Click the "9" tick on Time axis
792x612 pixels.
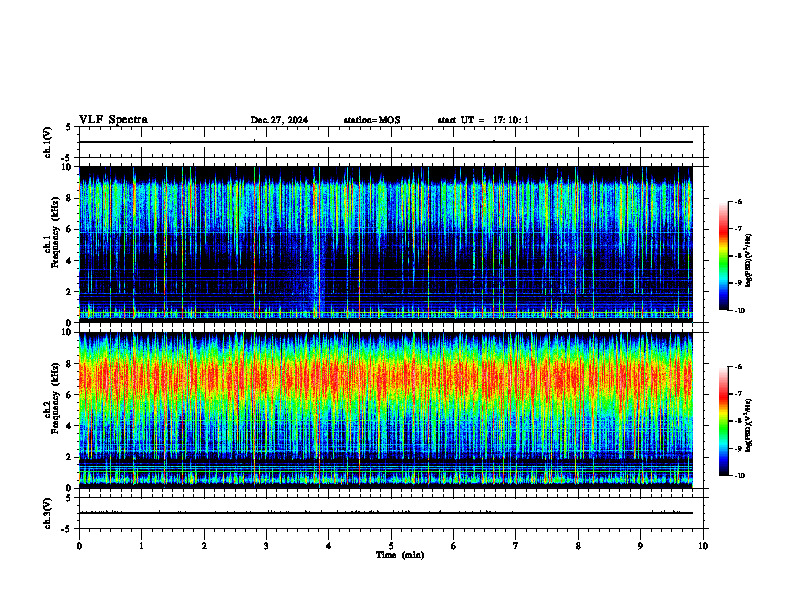click(x=640, y=546)
